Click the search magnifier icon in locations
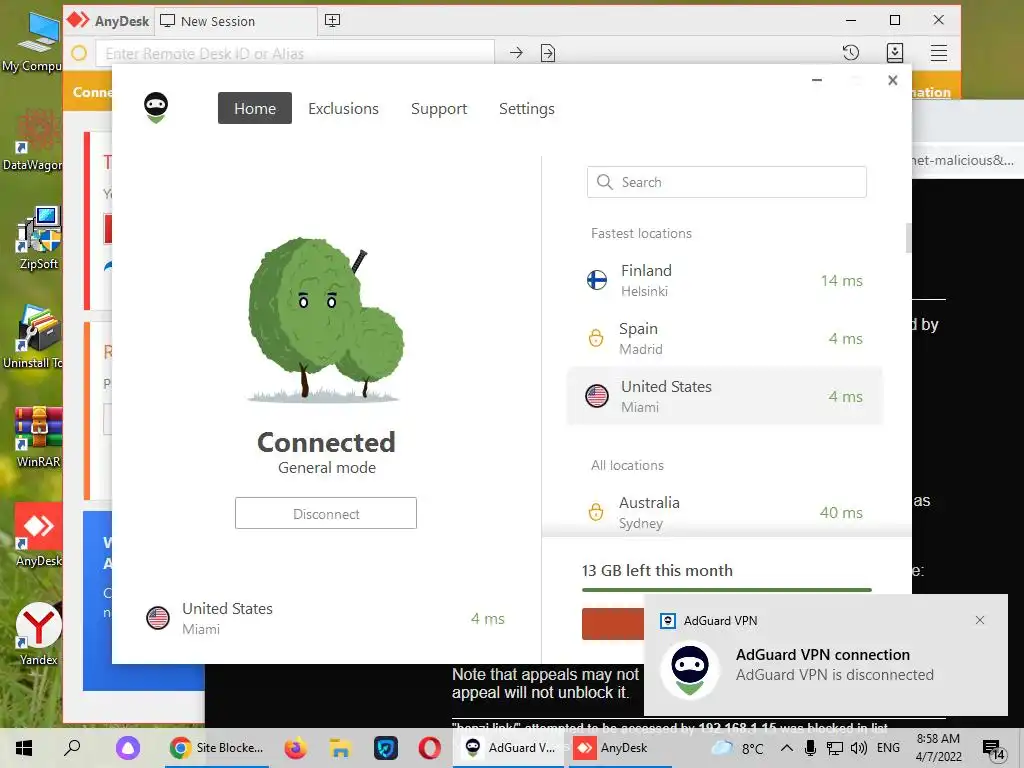Viewport: 1024px width, 768px height. (x=605, y=182)
